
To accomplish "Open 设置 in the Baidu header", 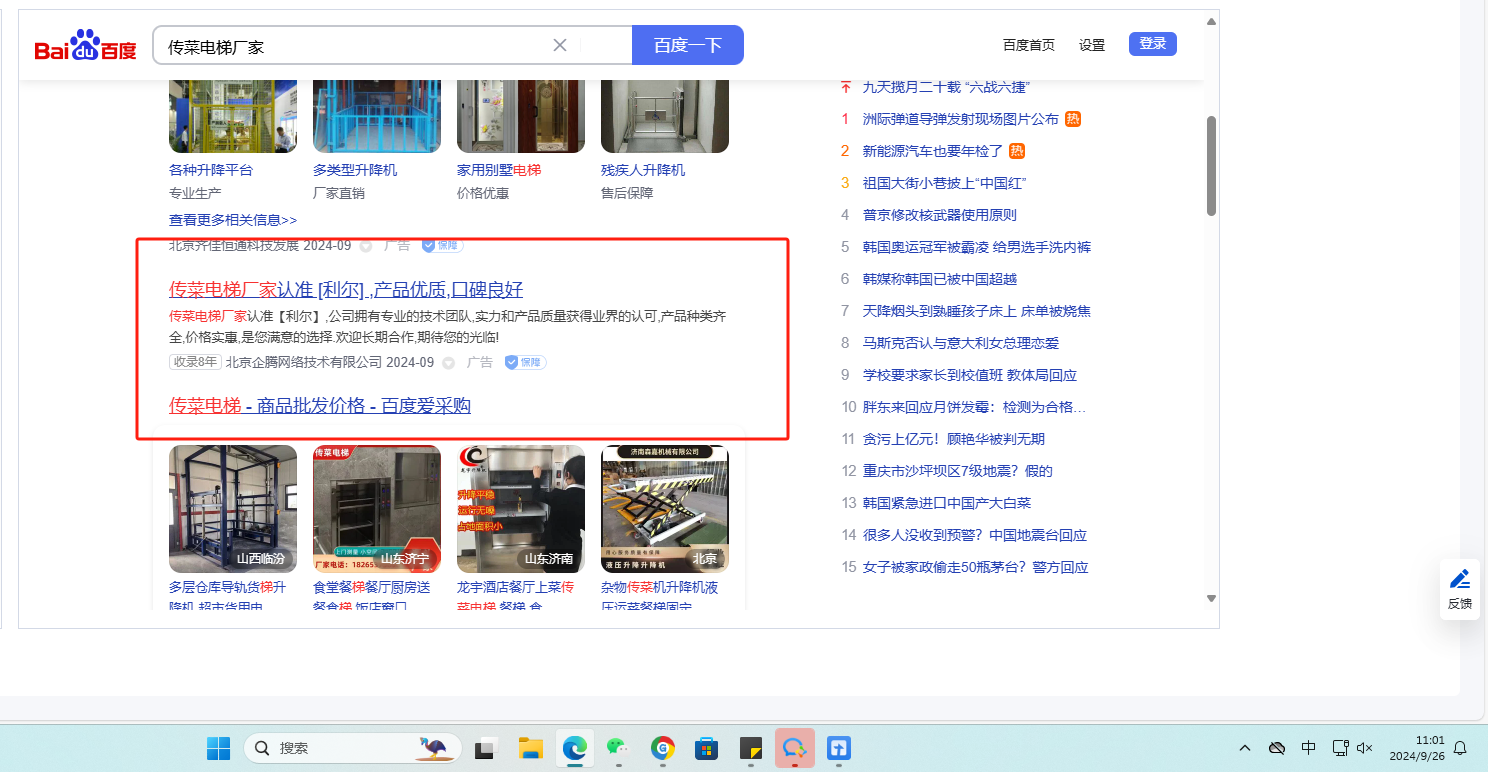I will pos(1092,45).
